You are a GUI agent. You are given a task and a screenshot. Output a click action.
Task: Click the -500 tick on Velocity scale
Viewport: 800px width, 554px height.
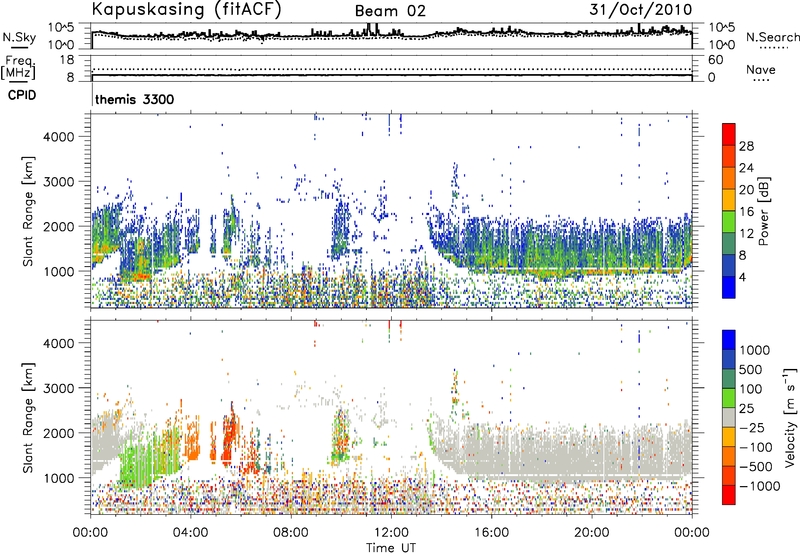756,467
